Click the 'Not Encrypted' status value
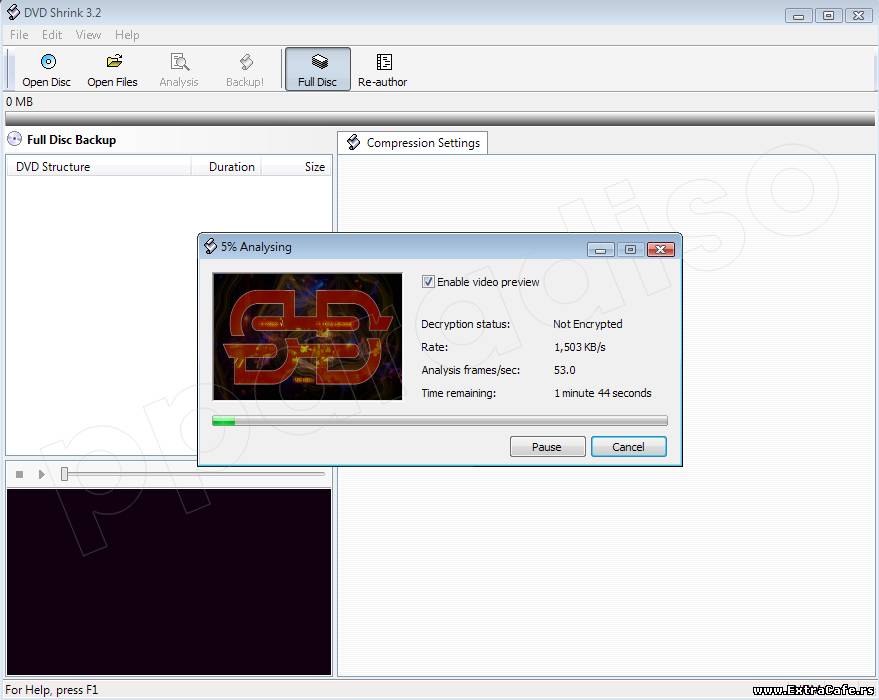The width and height of the screenshot is (879, 700). pos(587,324)
